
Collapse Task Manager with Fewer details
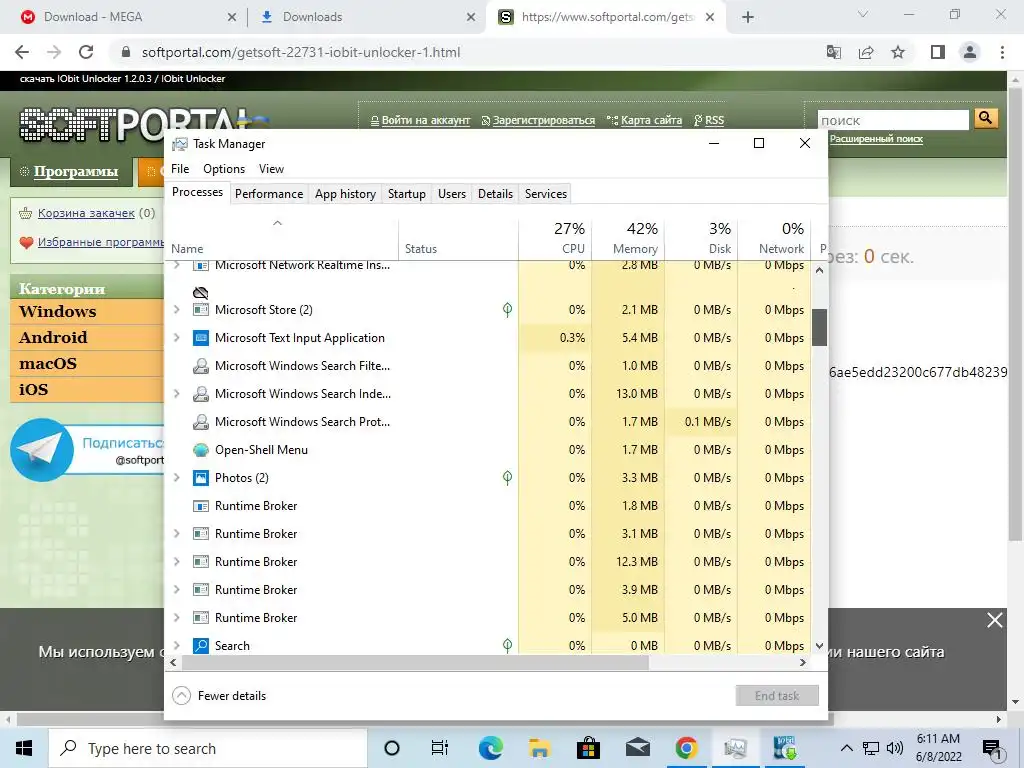[219, 696]
